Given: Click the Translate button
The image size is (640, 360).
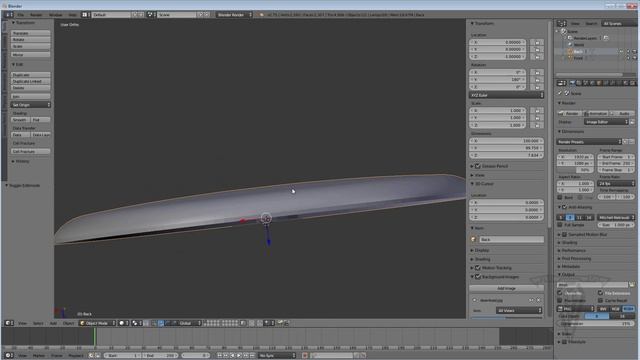Looking at the screenshot, I should pos(31,33).
